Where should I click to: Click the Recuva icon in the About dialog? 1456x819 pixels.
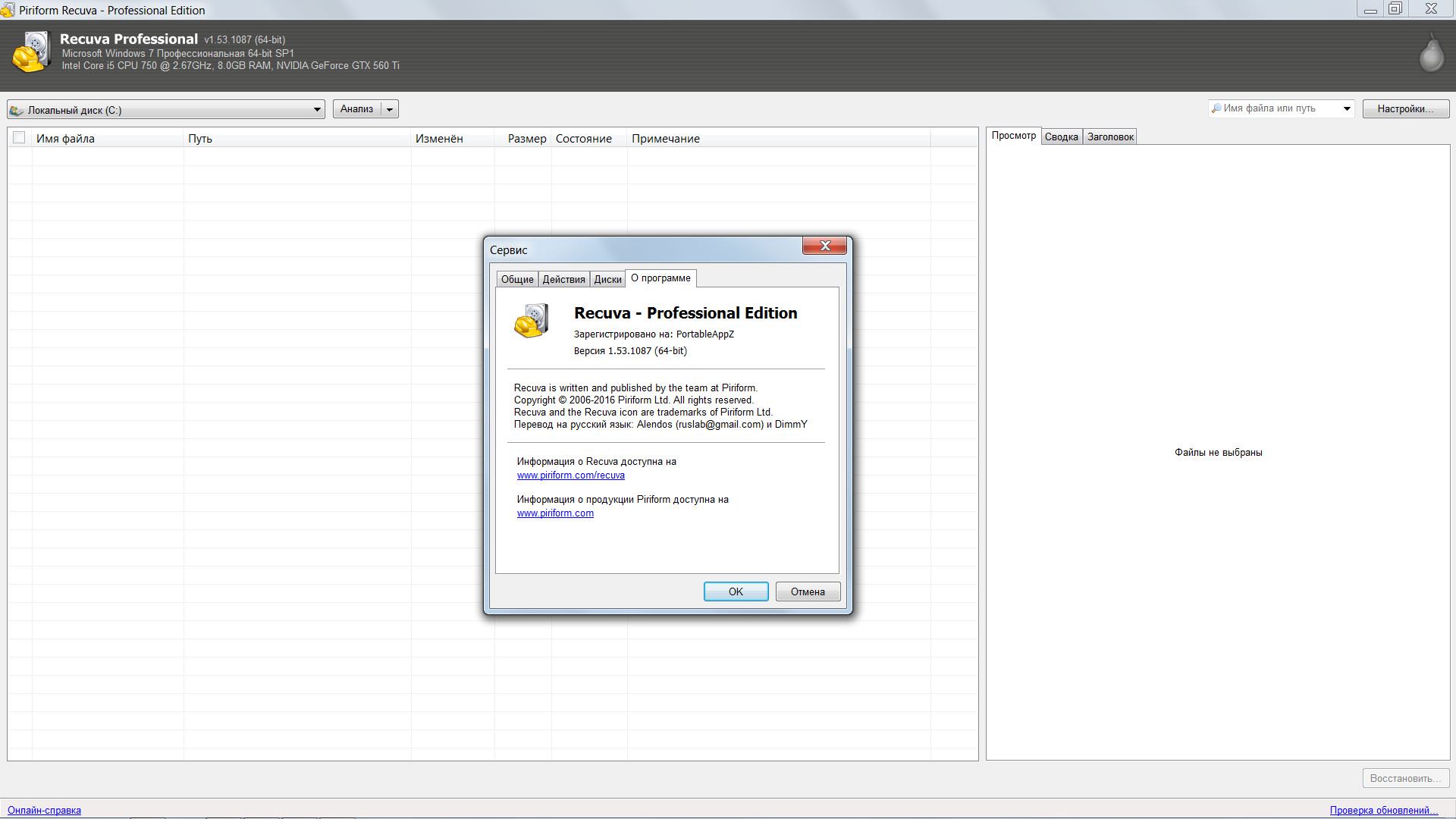pos(532,321)
